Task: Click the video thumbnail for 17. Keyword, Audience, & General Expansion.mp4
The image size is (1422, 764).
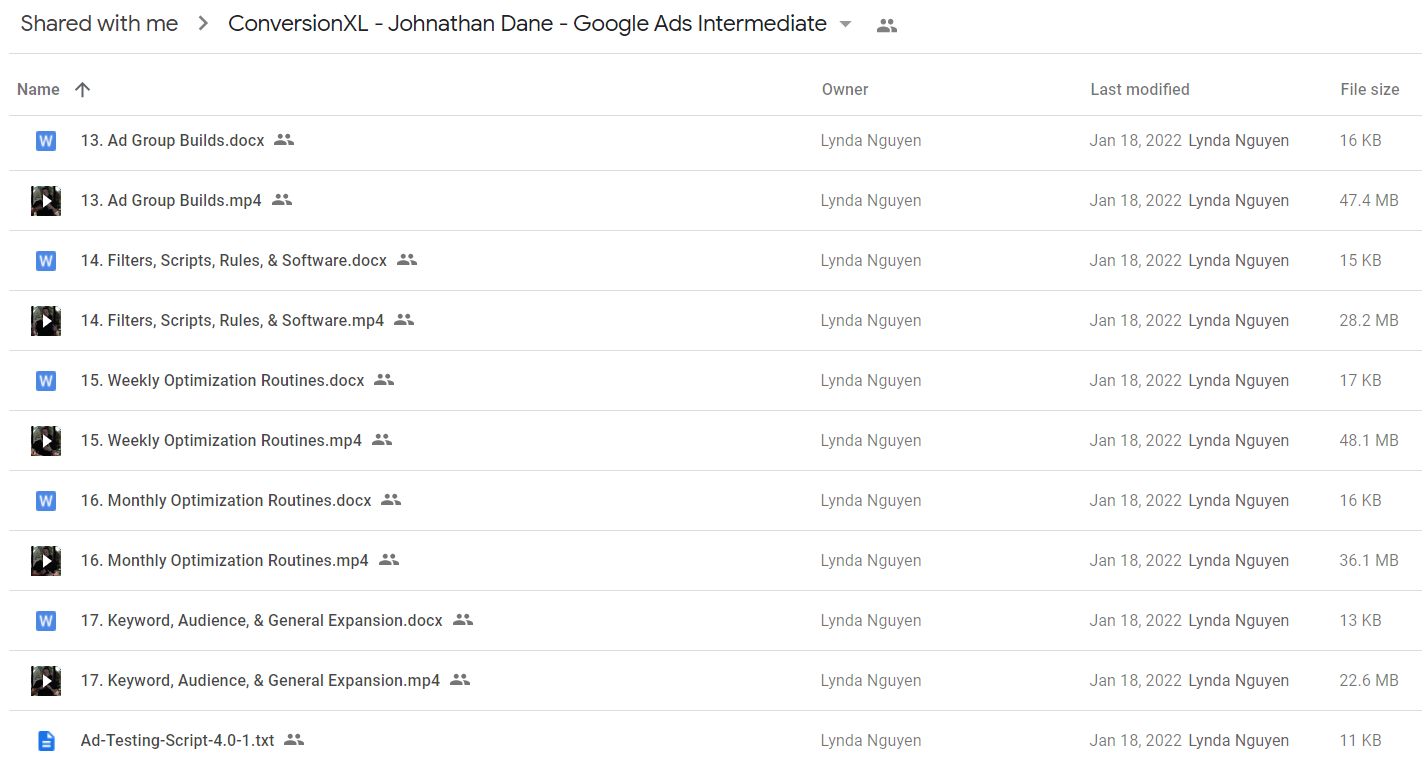Action: 46,681
